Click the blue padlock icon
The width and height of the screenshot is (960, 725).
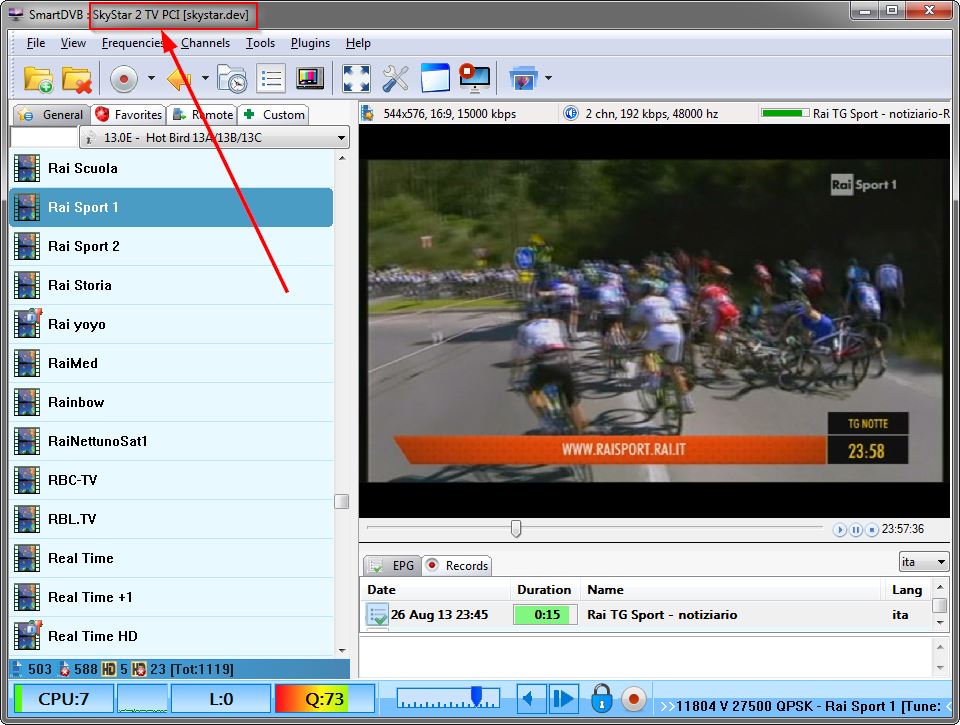pos(601,698)
